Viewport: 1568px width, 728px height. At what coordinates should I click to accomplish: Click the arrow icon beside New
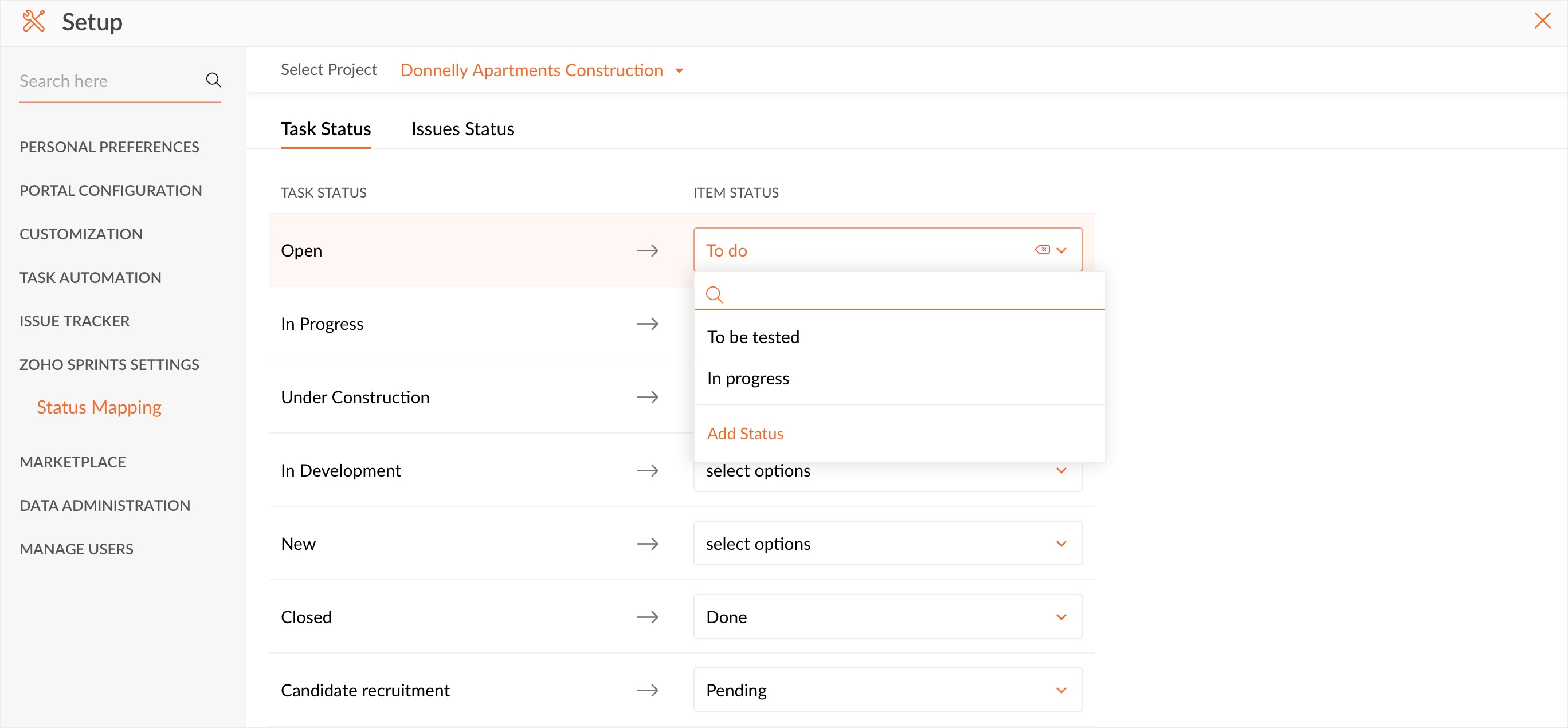click(647, 544)
